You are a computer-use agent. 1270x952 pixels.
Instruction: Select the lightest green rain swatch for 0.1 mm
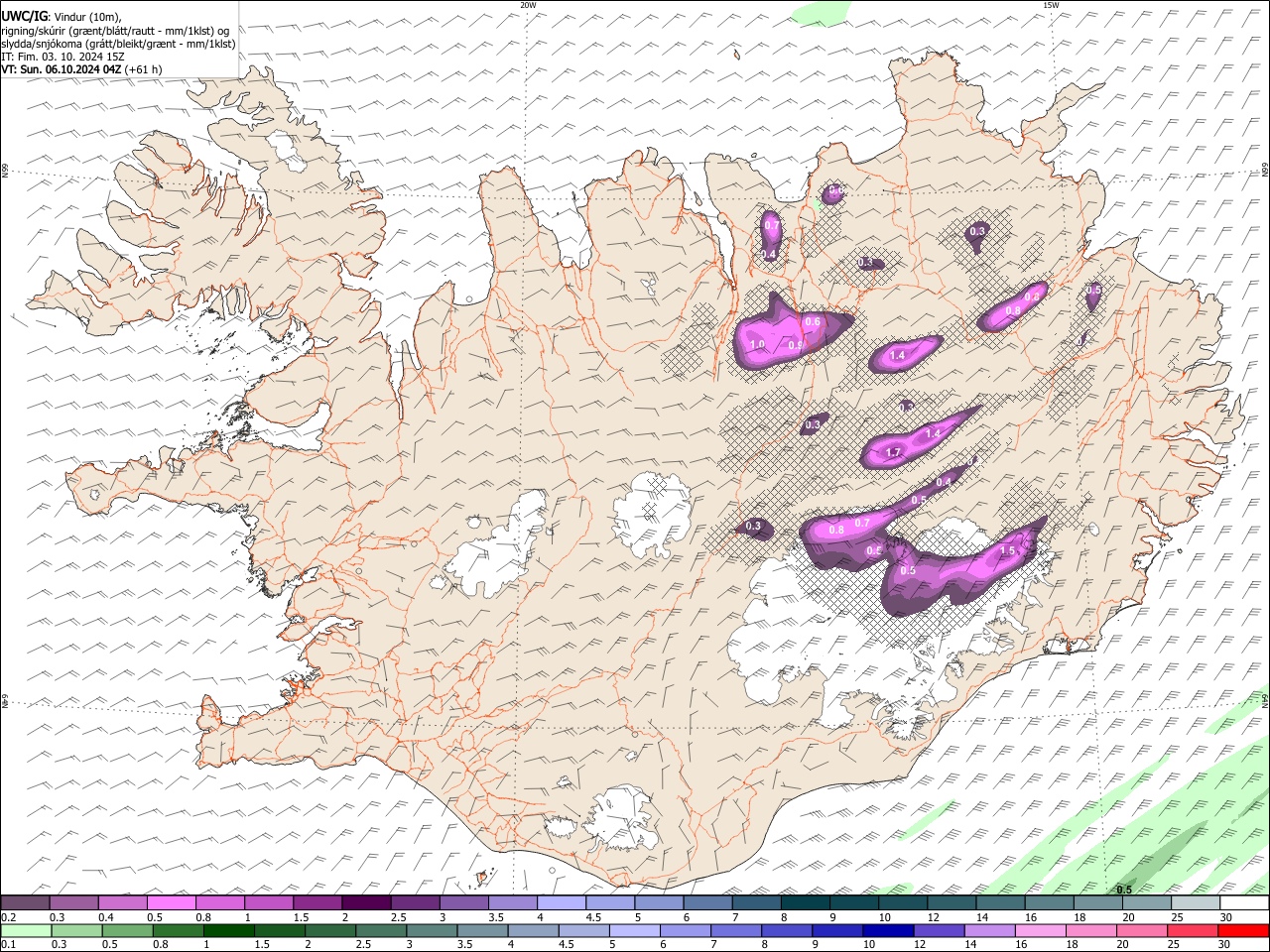(x=26, y=930)
